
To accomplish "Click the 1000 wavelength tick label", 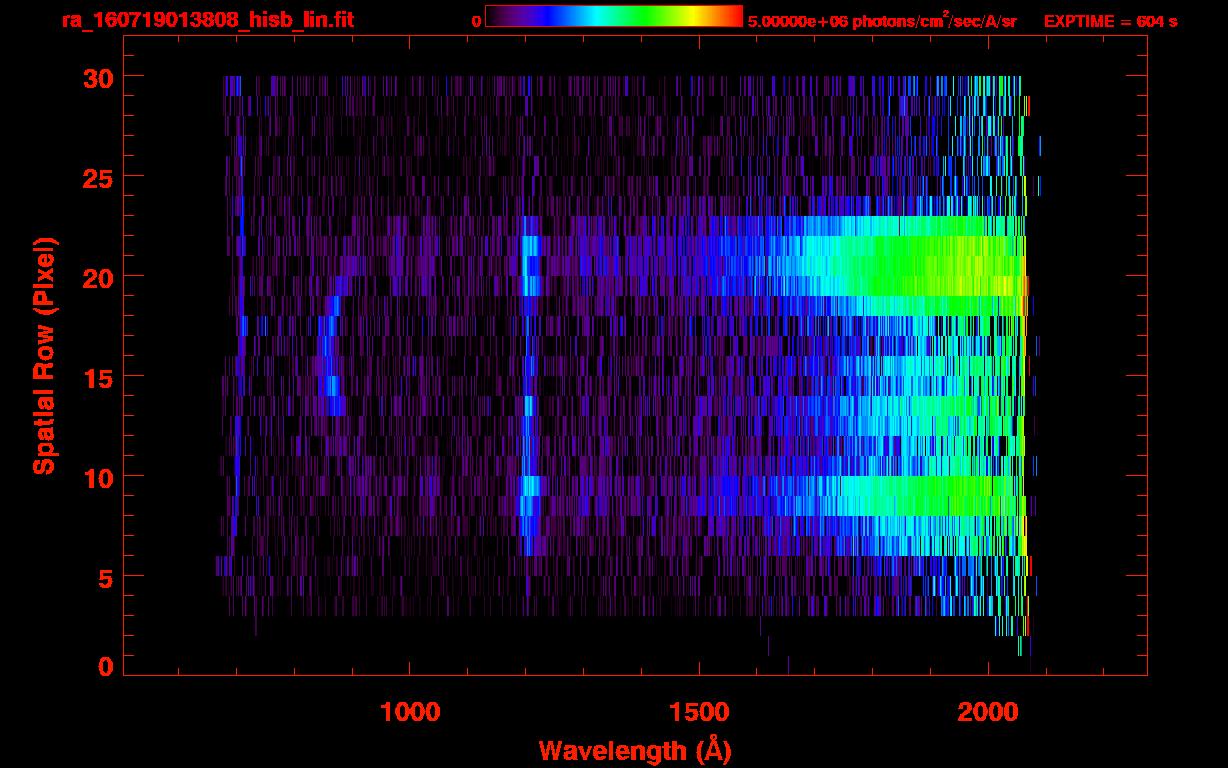I will 410,712.
